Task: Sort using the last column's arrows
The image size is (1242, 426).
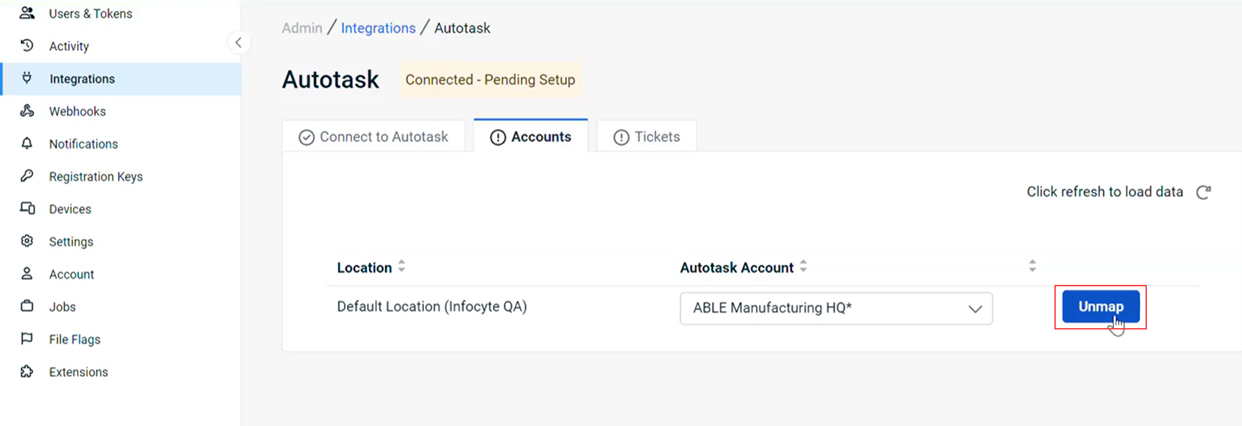Action: coord(1032,267)
